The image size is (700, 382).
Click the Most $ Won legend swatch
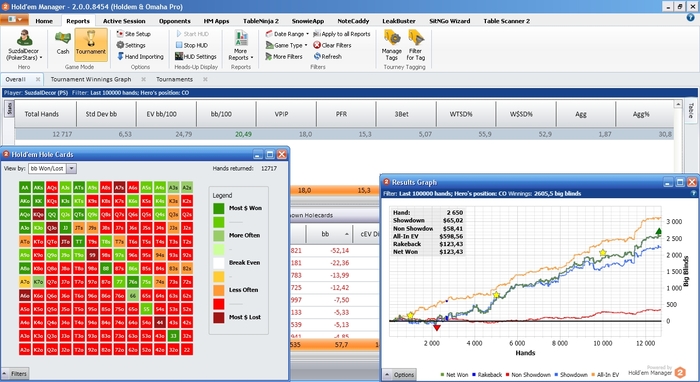click(219, 208)
